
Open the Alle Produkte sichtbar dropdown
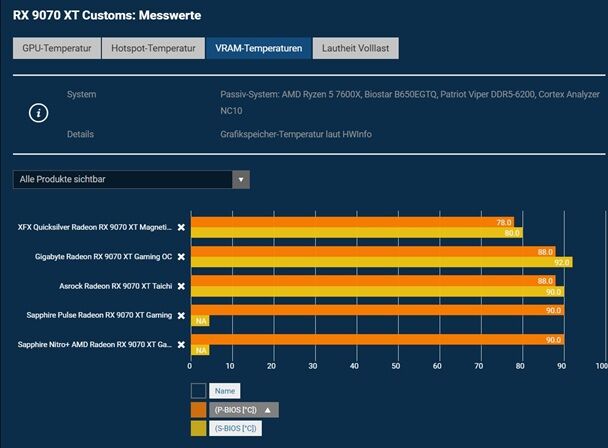pos(131,180)
